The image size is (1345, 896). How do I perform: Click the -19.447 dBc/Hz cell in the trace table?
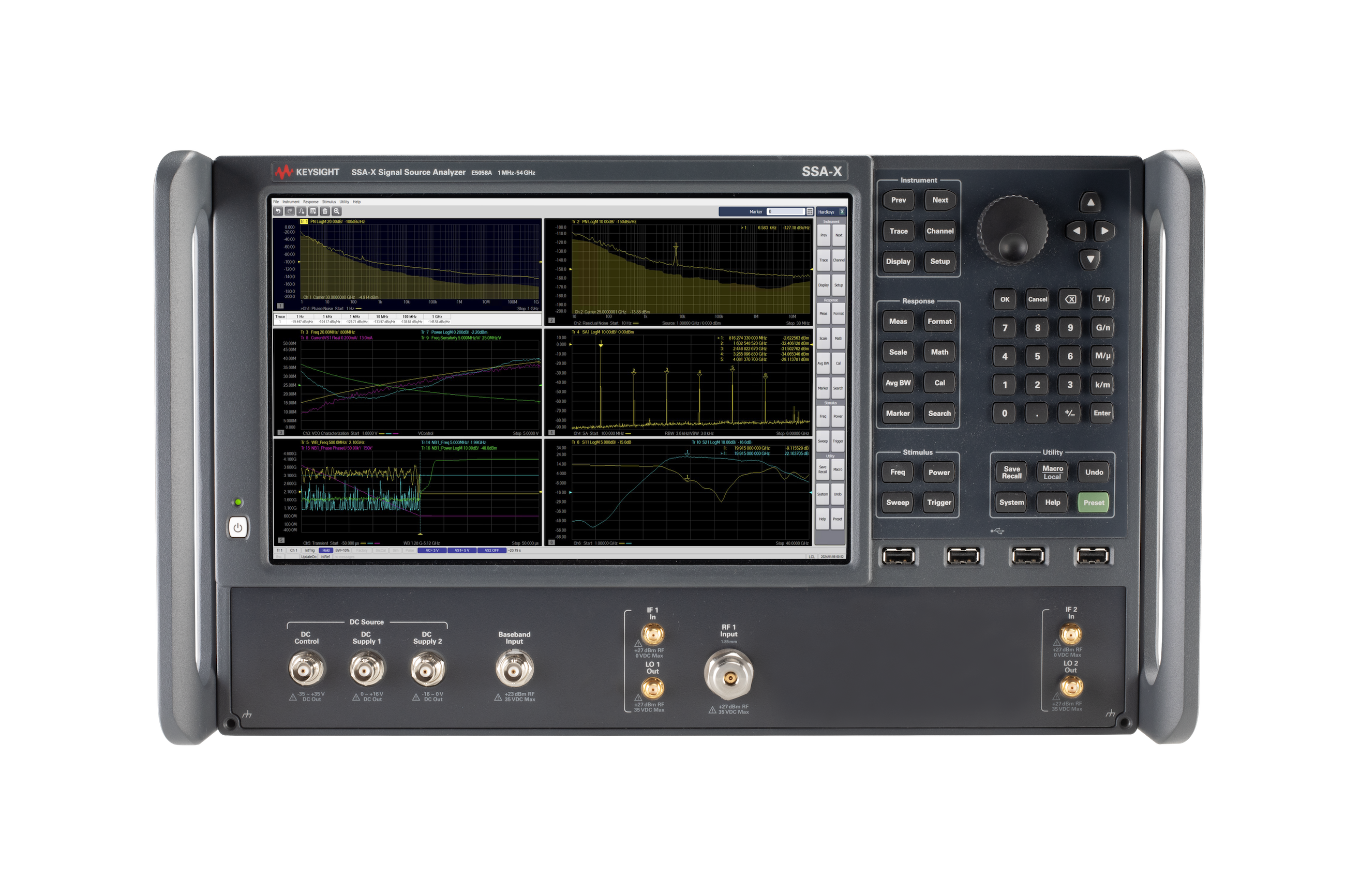[x=302, y=322]
